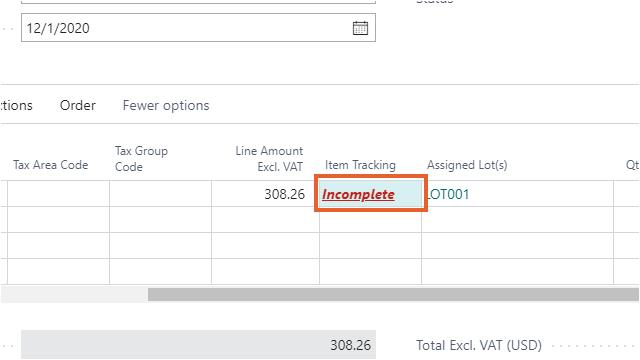Select first row Tax Group Code cell
Viewport: 640px width, 360px height.
160,194
